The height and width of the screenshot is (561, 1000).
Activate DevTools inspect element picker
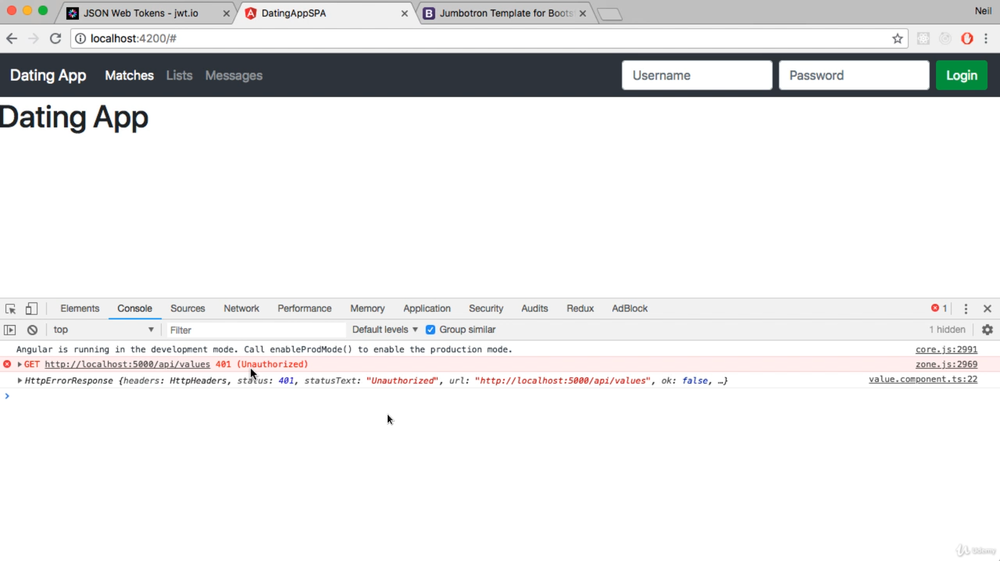11,309
